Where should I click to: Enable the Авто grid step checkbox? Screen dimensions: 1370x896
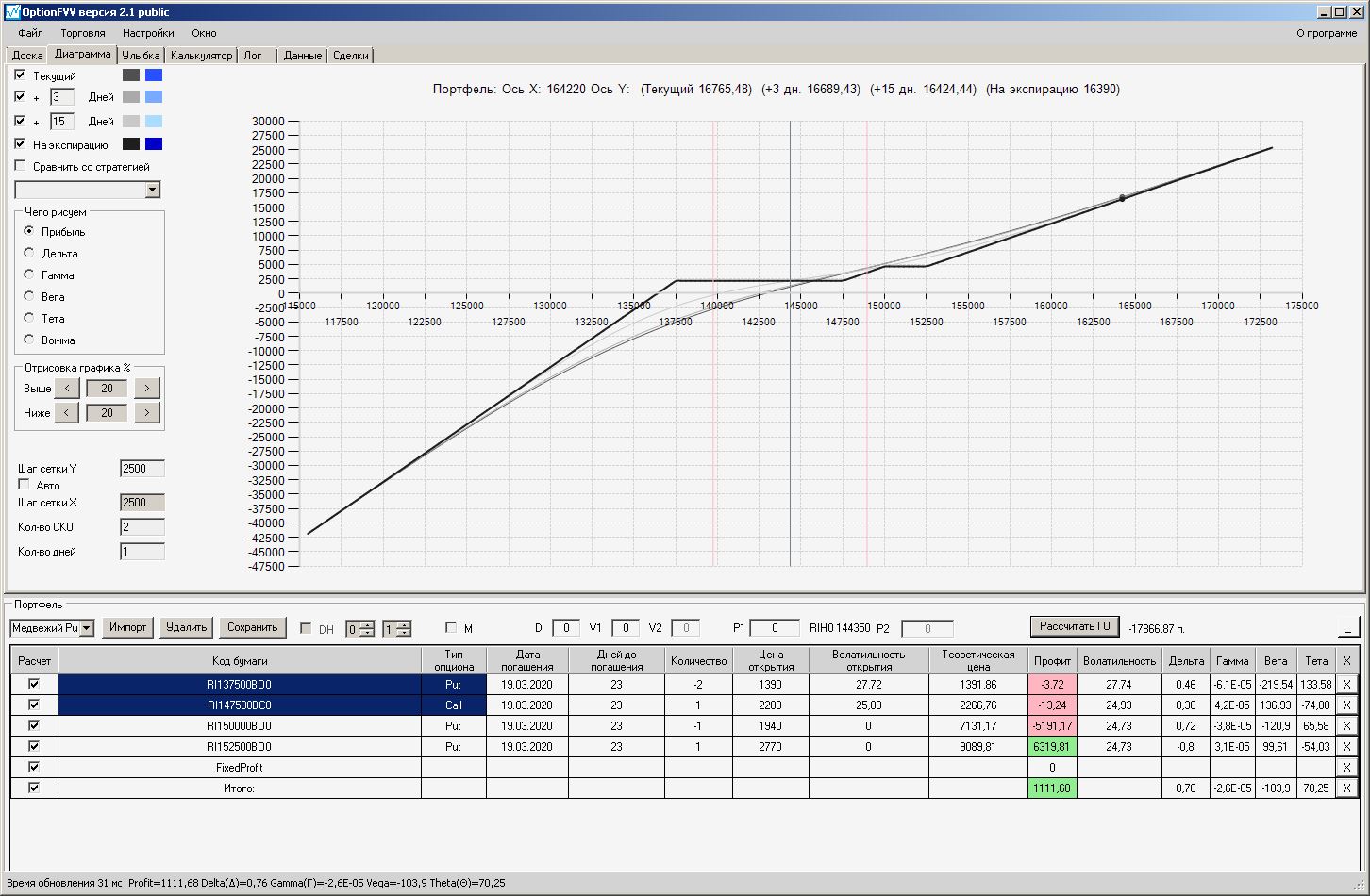[x=24, y=485]
